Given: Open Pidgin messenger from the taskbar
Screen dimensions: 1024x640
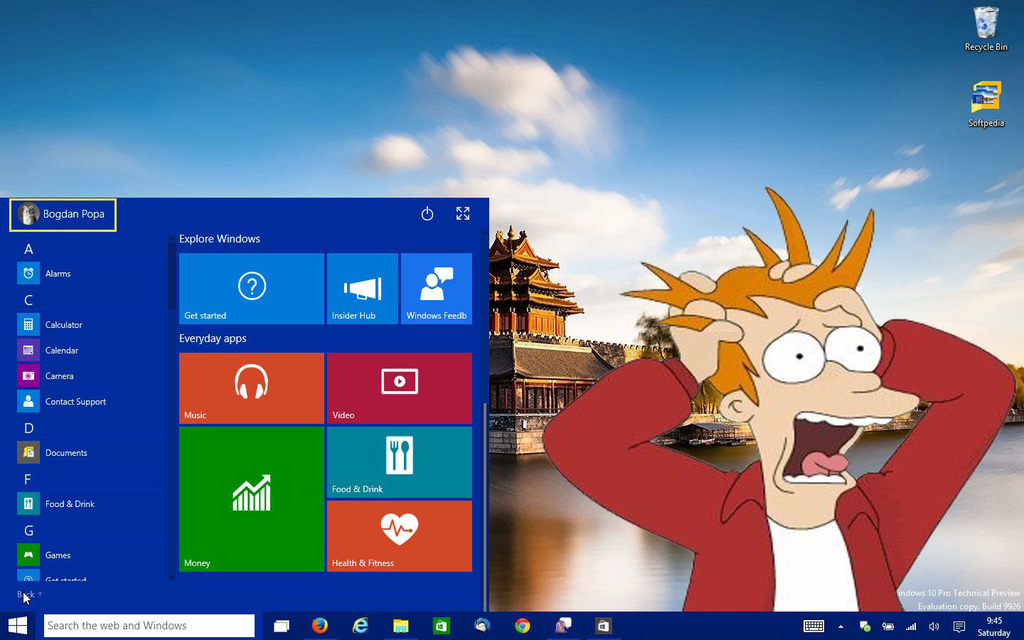Looking at the screenshot, I should pyautogui.click(x=563, y=626).
